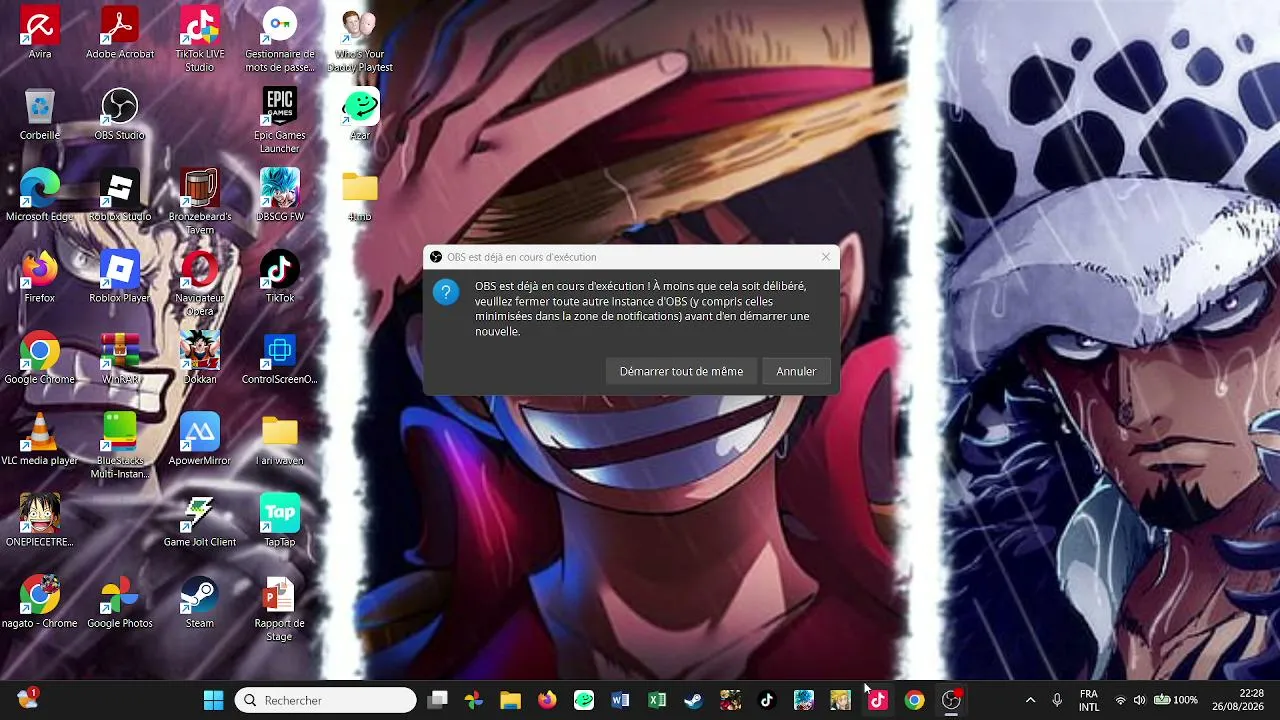The image size is (1280, 720).
Task: Select the Google Photos desktop icon
Action: tap(120, 602)
